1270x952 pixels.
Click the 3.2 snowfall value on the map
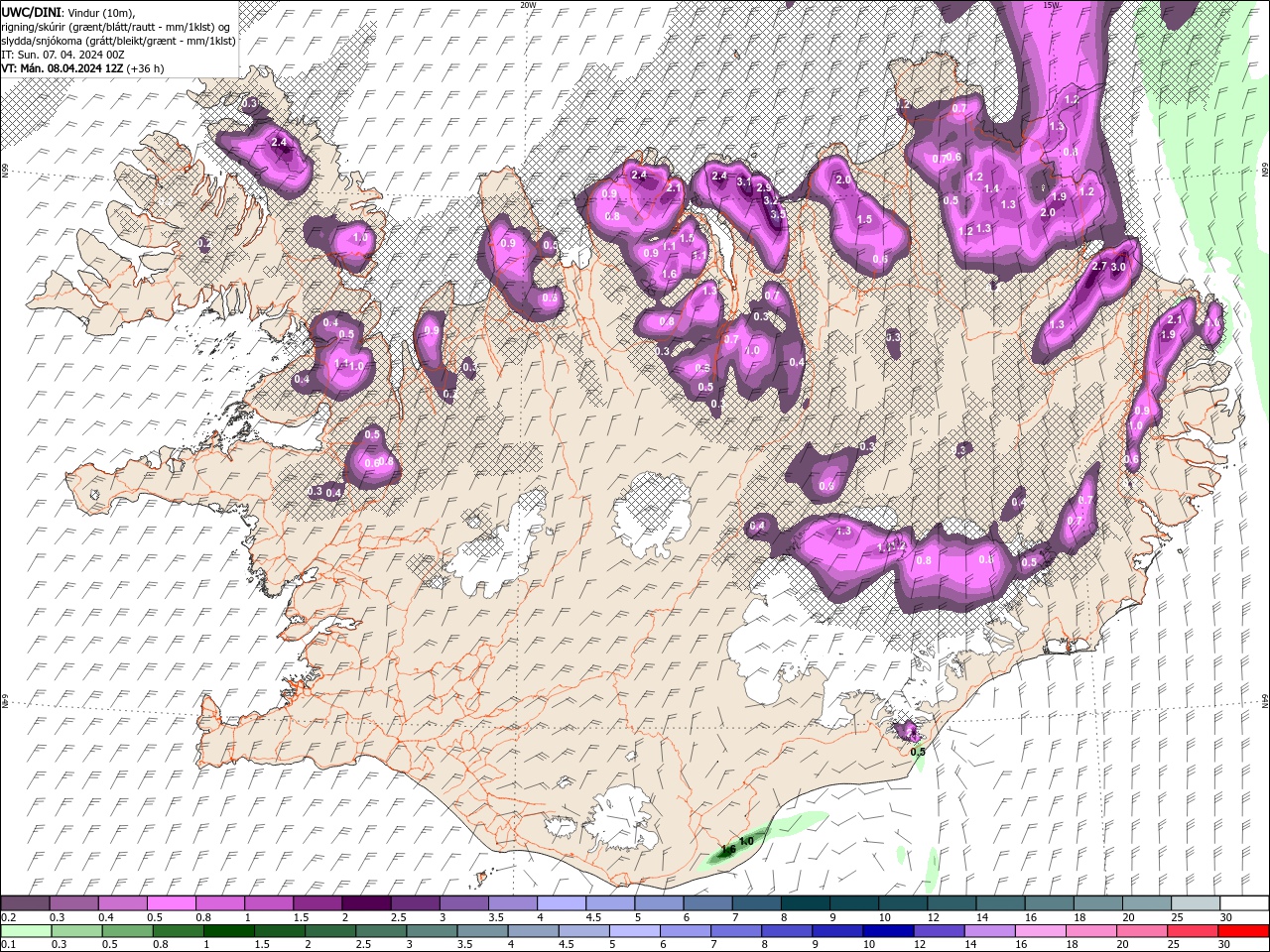point(771,200)
